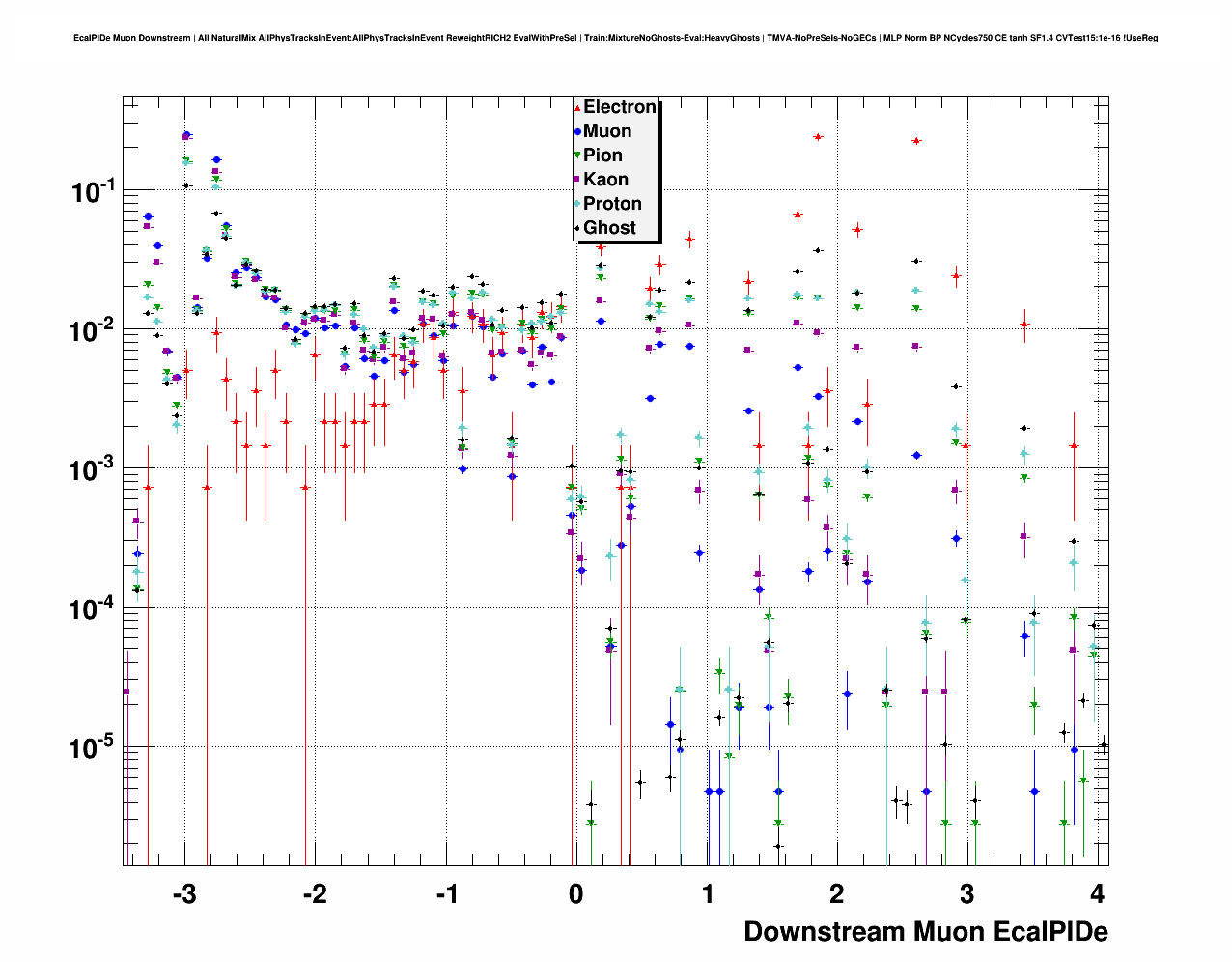This screenshot has width=1232, height=962.
Task: Click the cyan Proton marker in legend
Action: (577, 204)
